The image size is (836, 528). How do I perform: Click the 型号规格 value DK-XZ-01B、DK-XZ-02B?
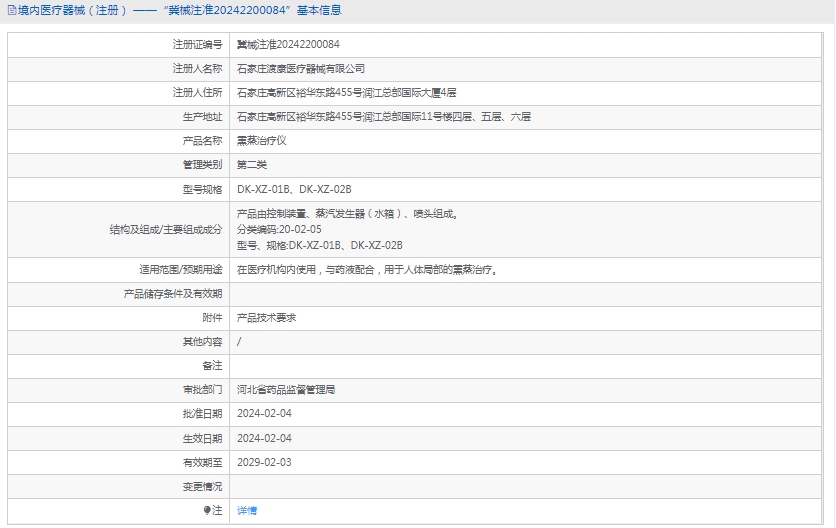point(294,189)
